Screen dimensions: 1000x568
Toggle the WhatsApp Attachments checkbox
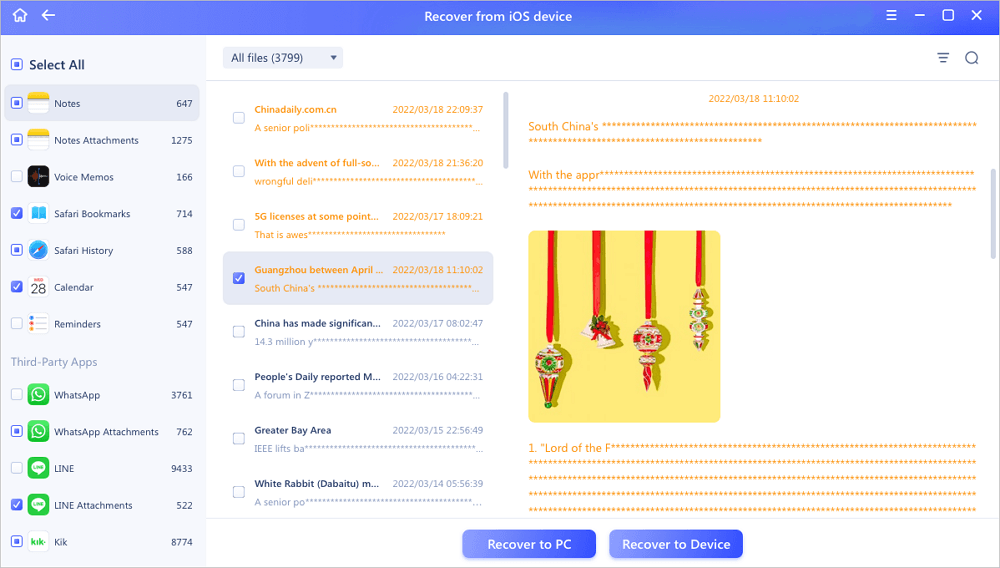[x=17, y=432]
